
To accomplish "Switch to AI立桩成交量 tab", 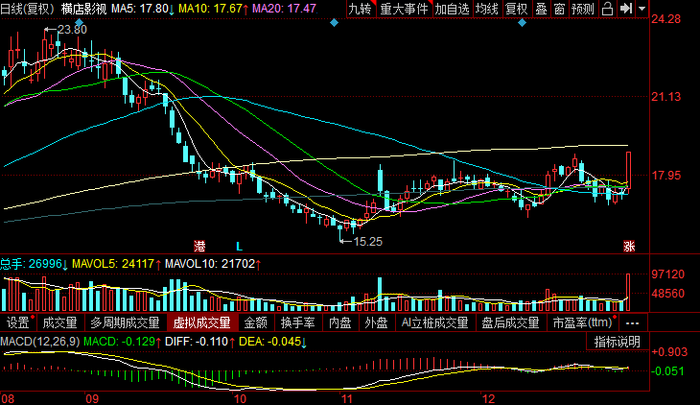I will 434,322.
